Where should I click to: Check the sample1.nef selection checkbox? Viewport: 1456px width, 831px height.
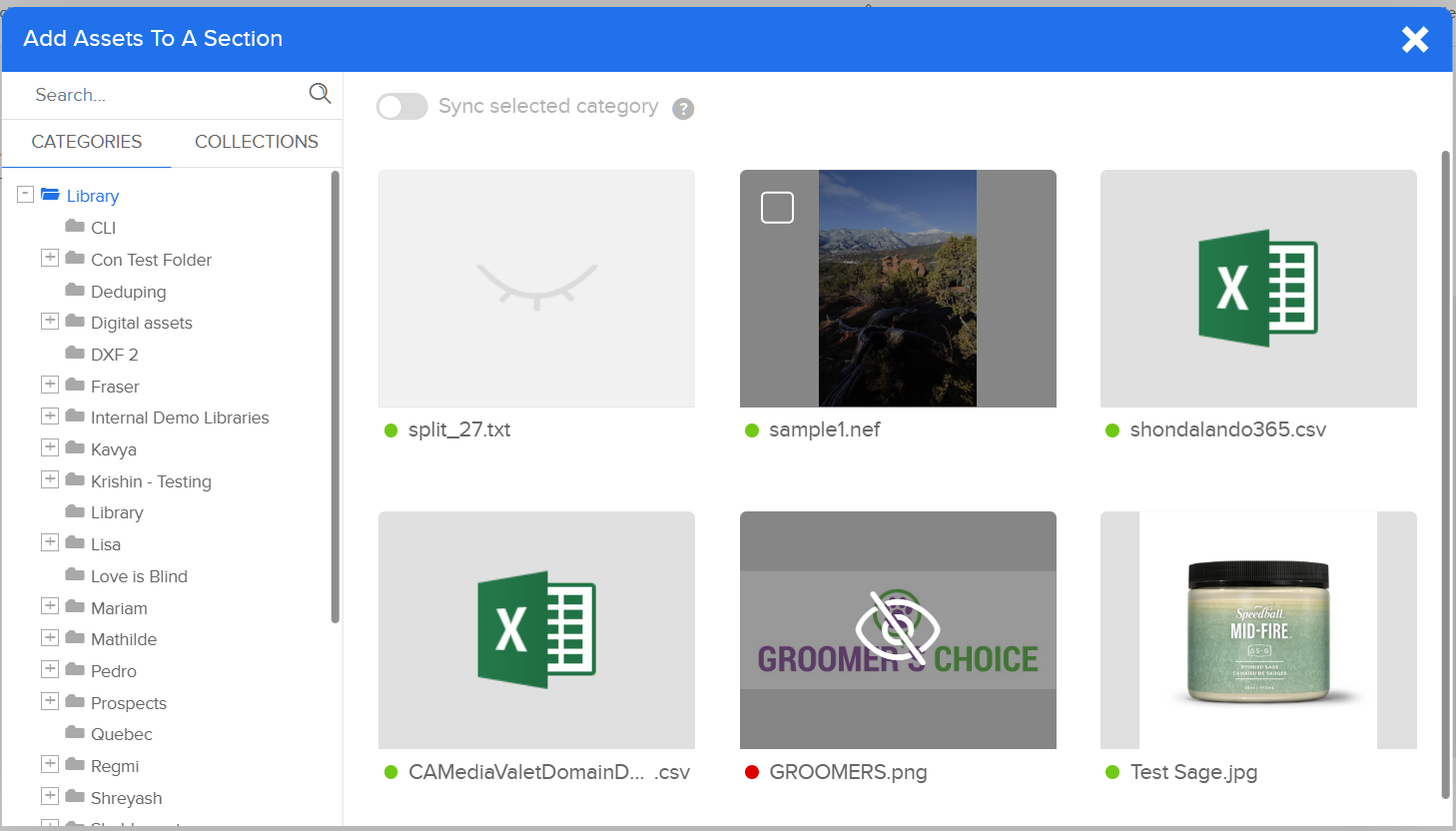pos(777,208)
